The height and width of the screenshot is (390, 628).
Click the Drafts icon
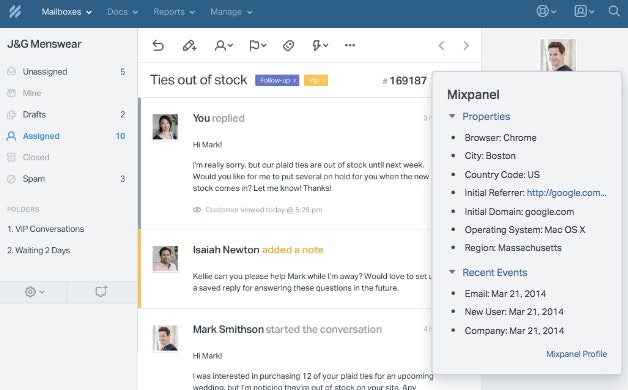[11, 115]
